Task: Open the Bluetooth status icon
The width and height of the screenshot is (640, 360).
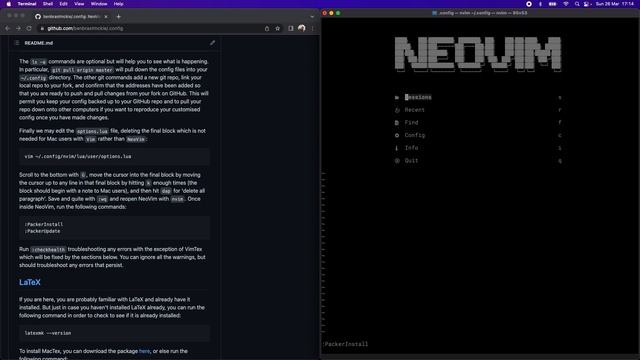Action: (x=540, y=4)
